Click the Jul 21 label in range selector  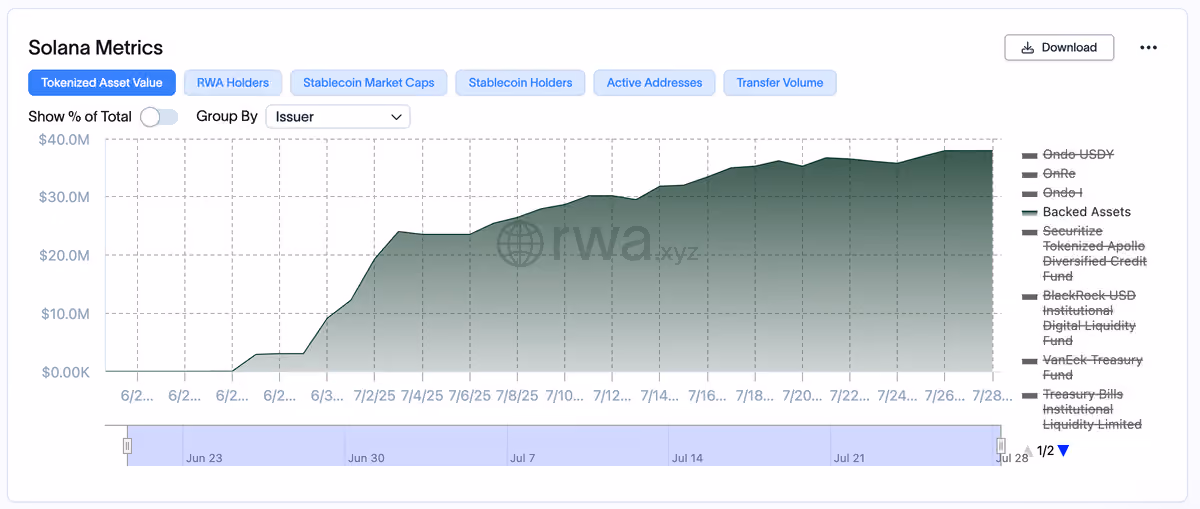coord(849,458)
